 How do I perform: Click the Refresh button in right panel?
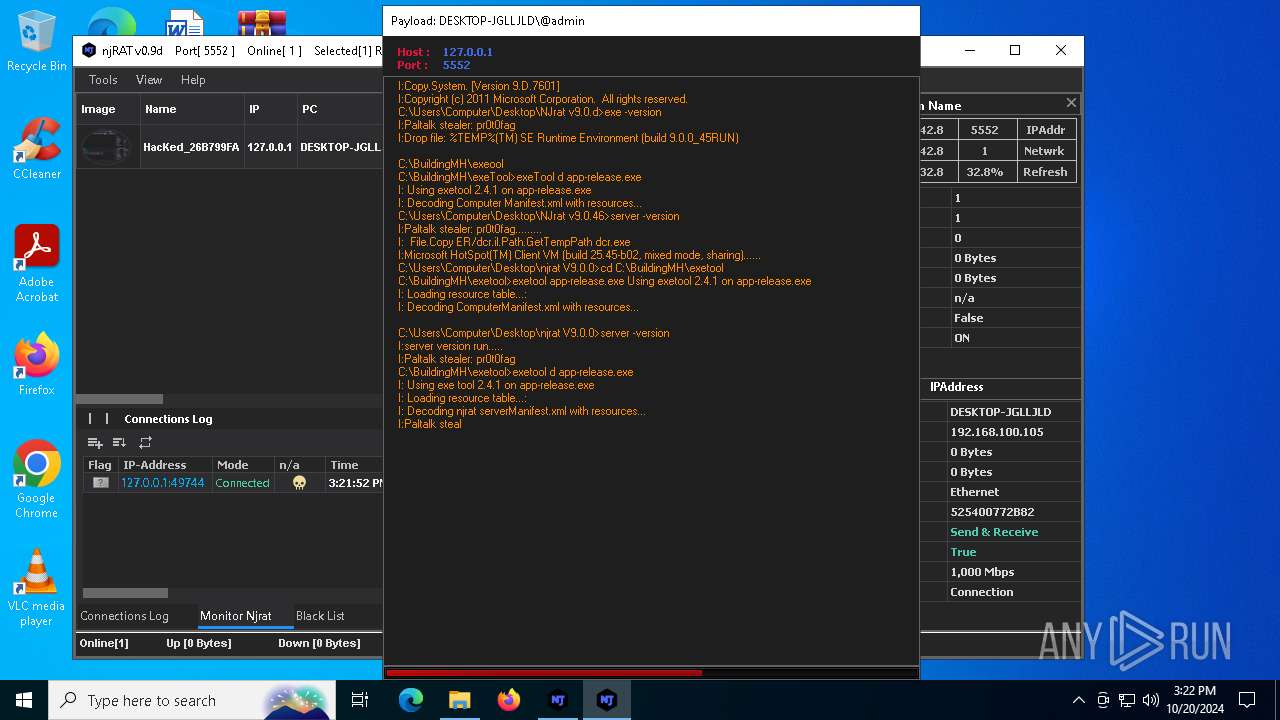tap(1045, 172)
